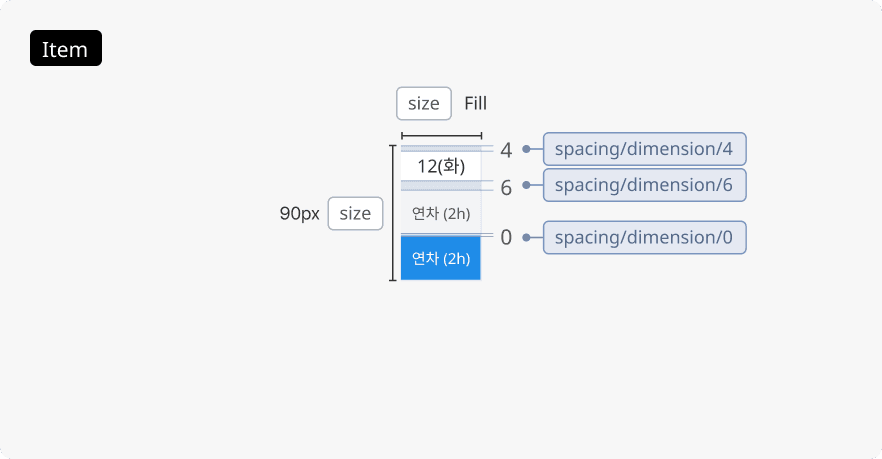
Task: Click the connector dot for spacing/dimension/0
Action: 526,237
